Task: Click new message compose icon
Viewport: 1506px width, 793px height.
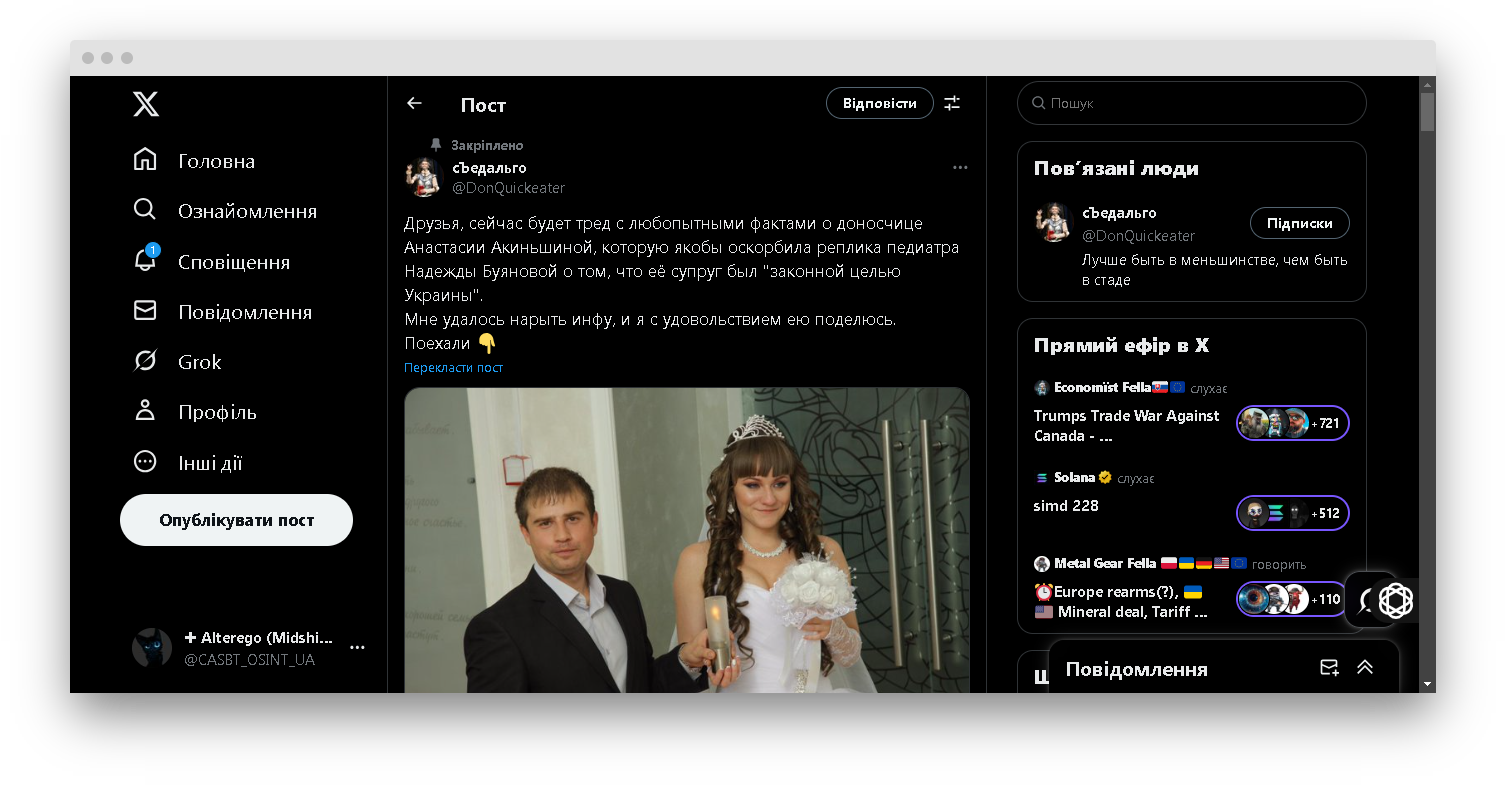Action: (1329, 668)
